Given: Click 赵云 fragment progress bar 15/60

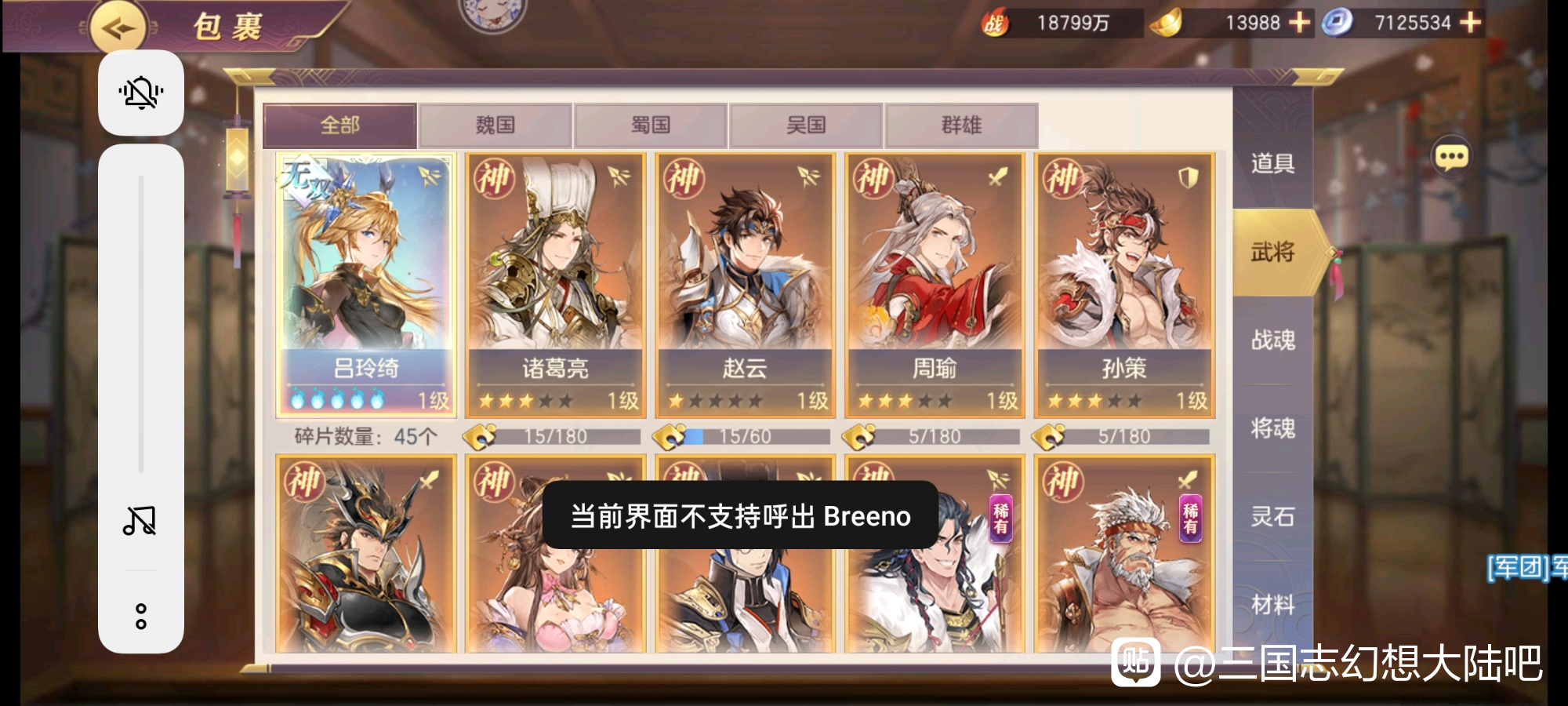Looking at the screenshot, I should tap(746, 436).
